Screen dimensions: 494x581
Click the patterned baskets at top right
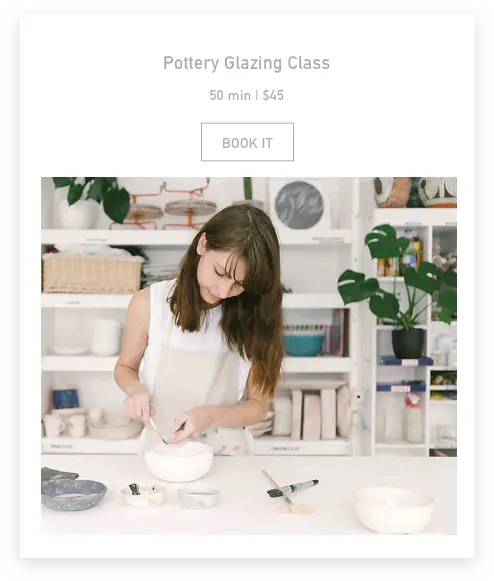[x=415, y=192]
